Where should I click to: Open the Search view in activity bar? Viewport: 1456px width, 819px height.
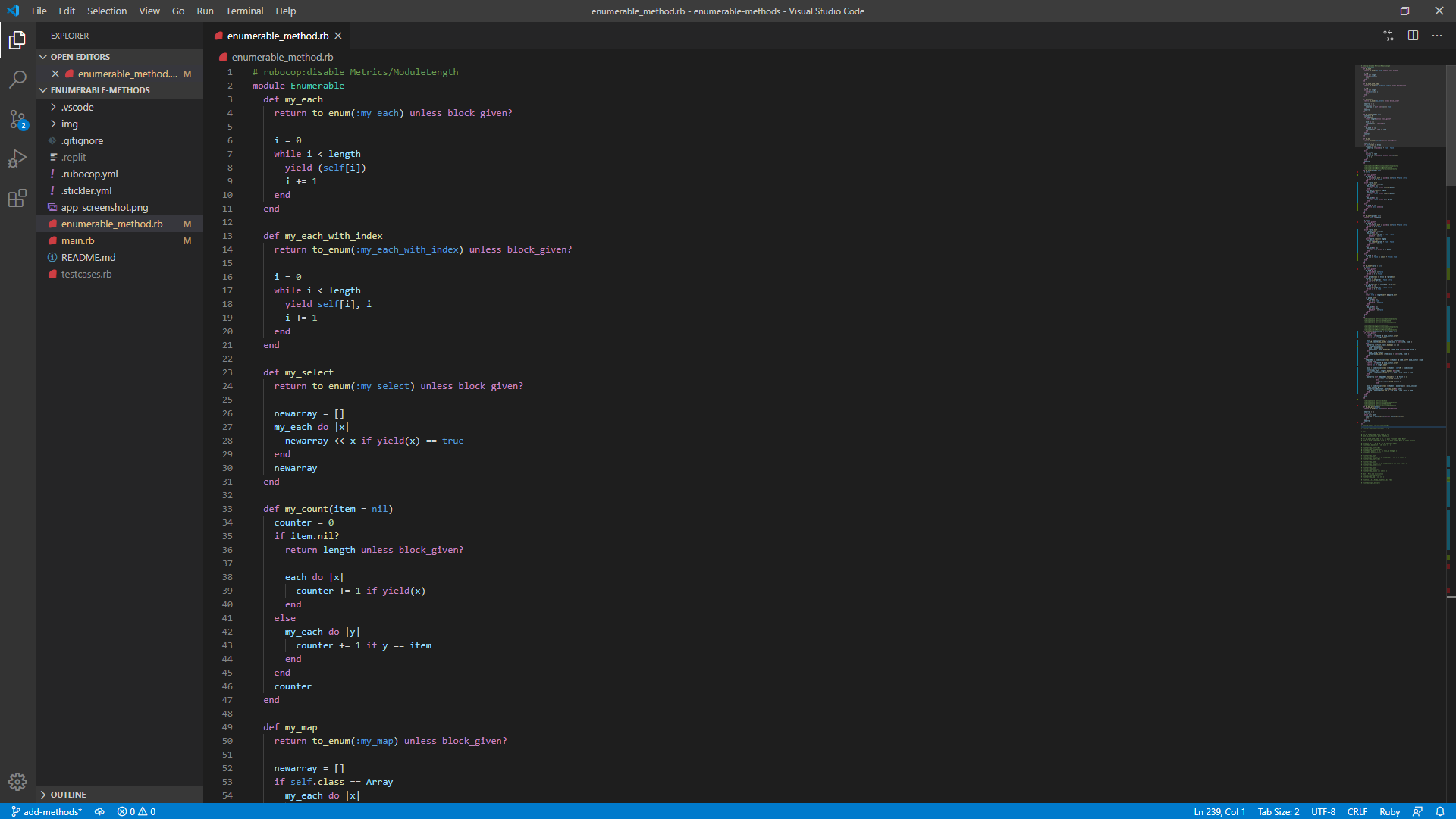pos(17,79)
